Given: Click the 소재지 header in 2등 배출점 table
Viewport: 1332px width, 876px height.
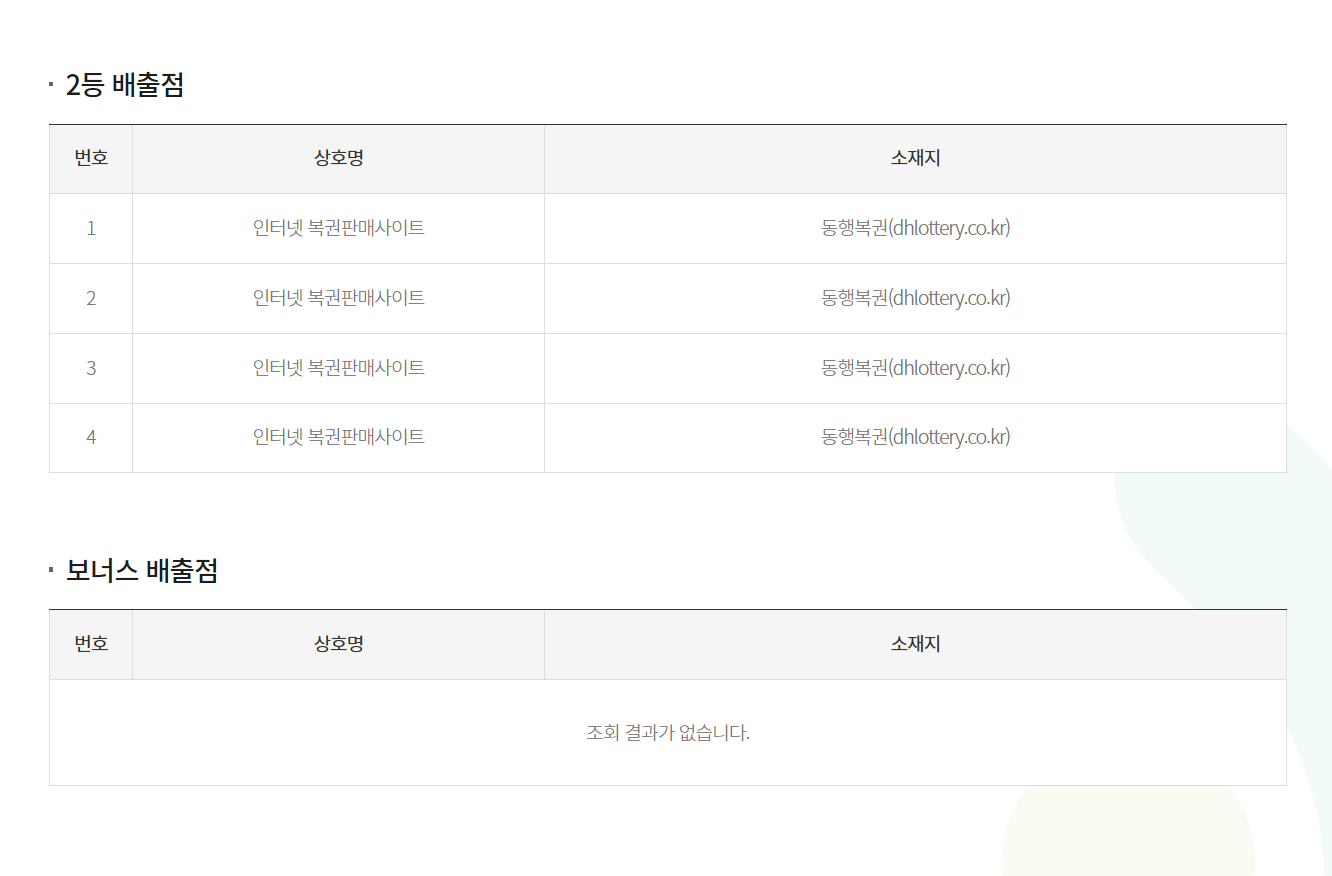Looking at the screenshot, I should pyautogui.click(x=916, y=158).
